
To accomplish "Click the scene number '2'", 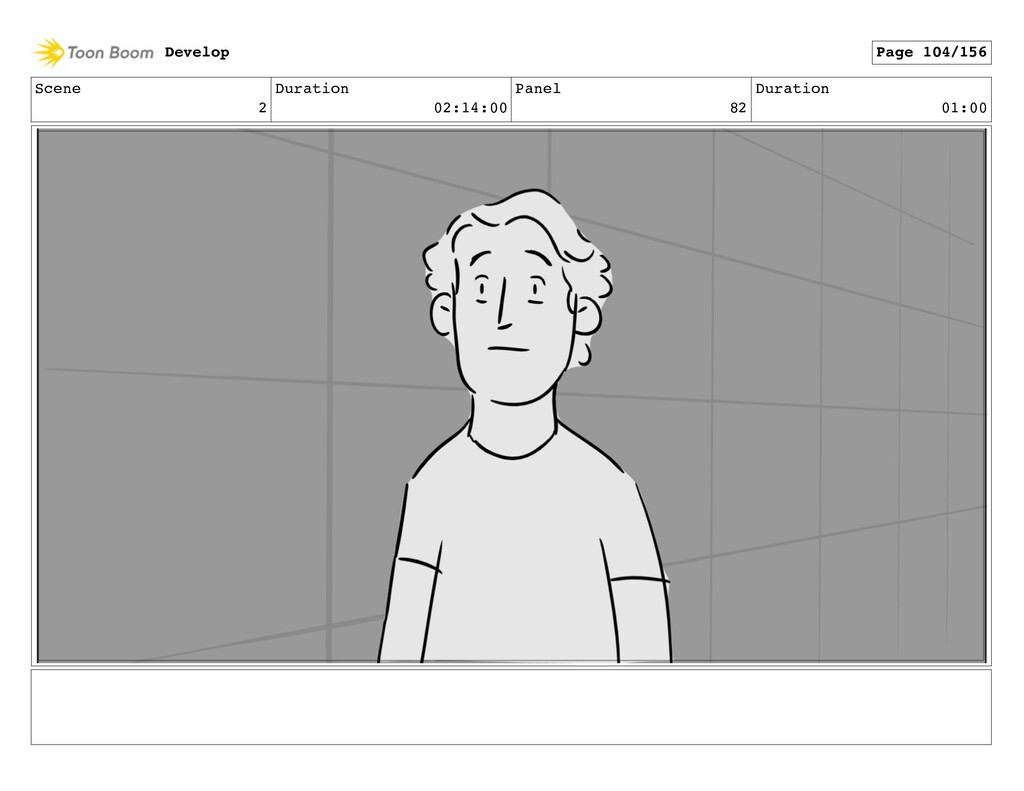I will 263,108.
